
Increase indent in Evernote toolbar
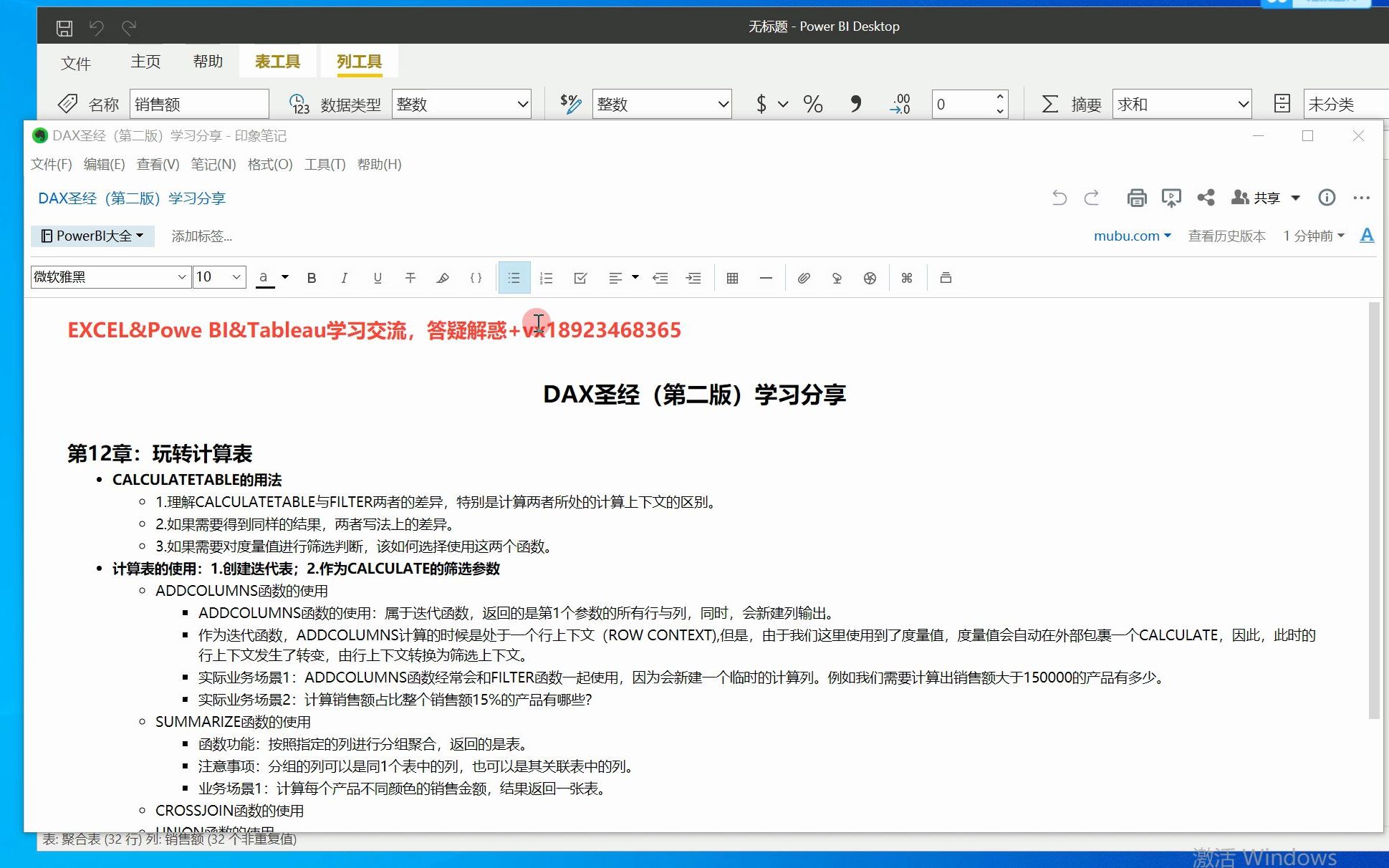pyautogui.click(x=693, y=278)
